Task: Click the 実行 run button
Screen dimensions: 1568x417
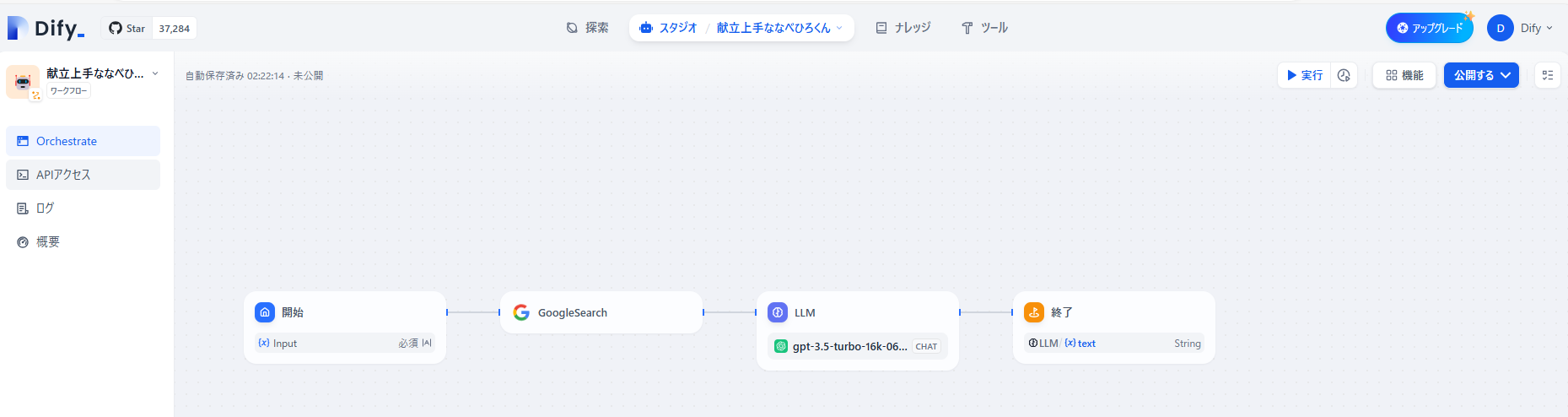Action: pyautogui.click(x=1305, y=75)
